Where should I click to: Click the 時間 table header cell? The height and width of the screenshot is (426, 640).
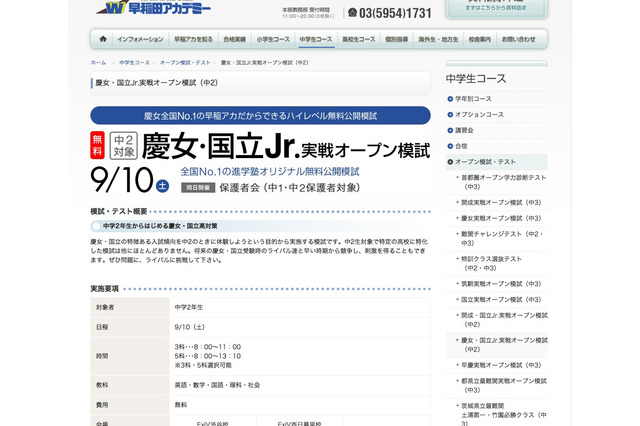pos(130,356)
